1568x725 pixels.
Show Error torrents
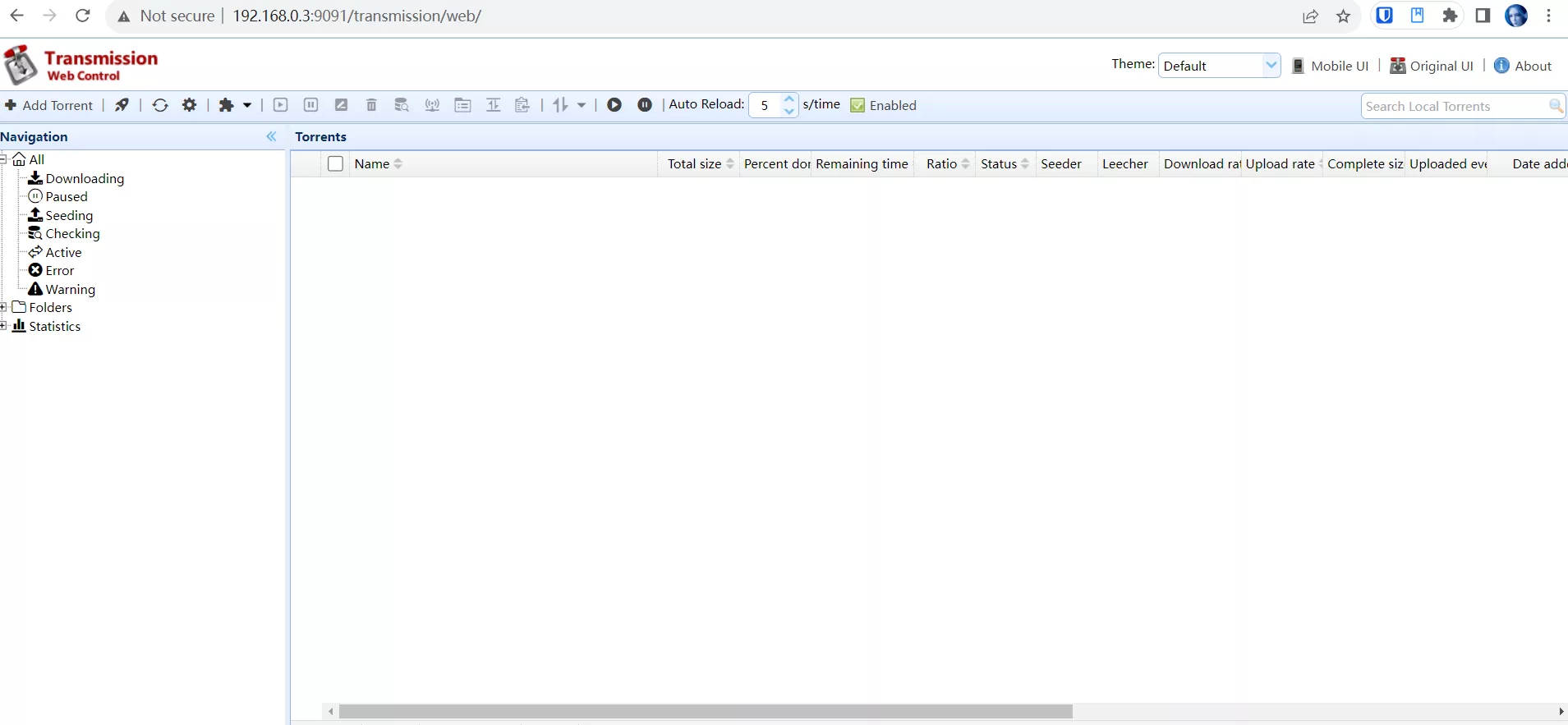(60, 270)
